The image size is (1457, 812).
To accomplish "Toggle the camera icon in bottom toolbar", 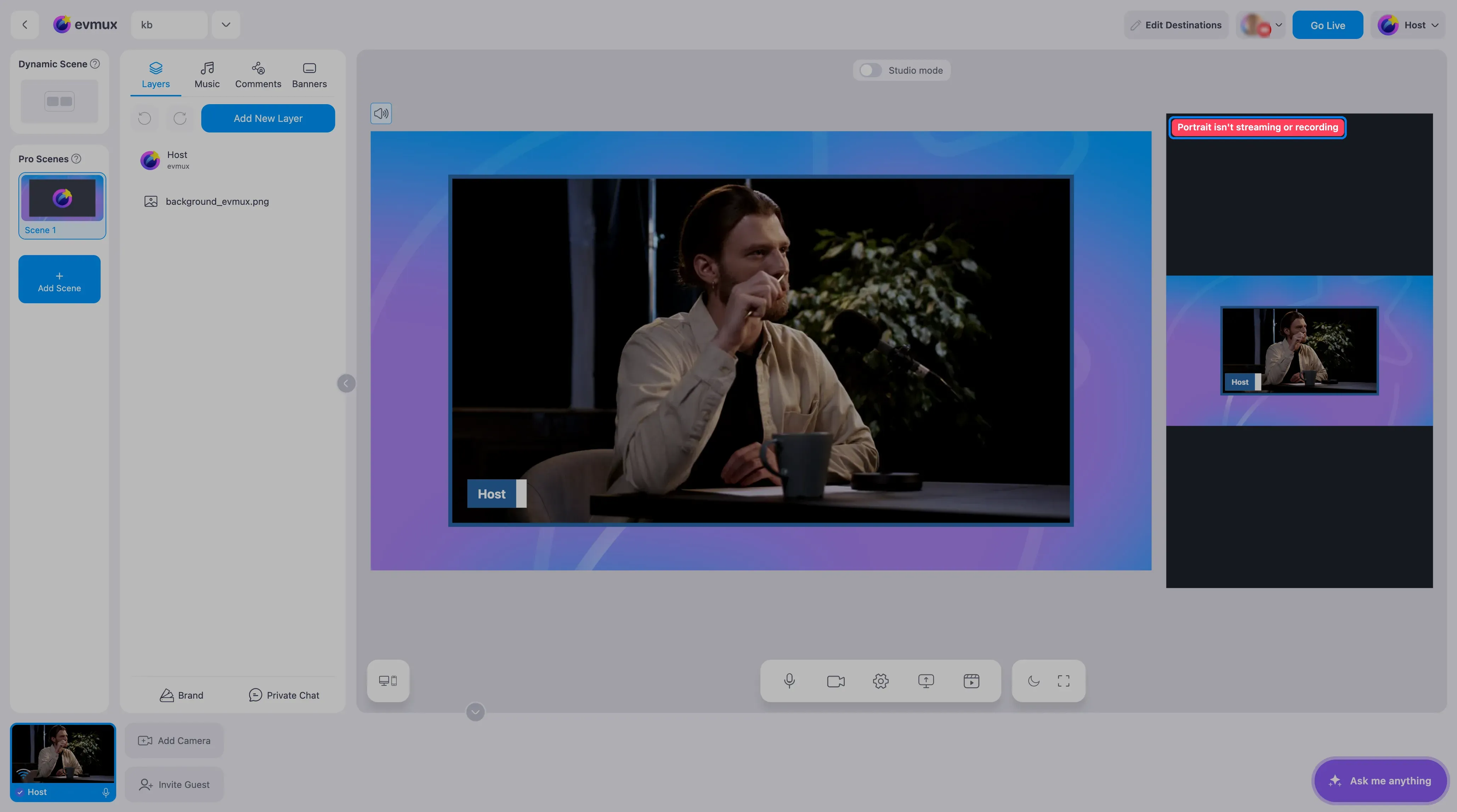I will (x=836, y=681).
